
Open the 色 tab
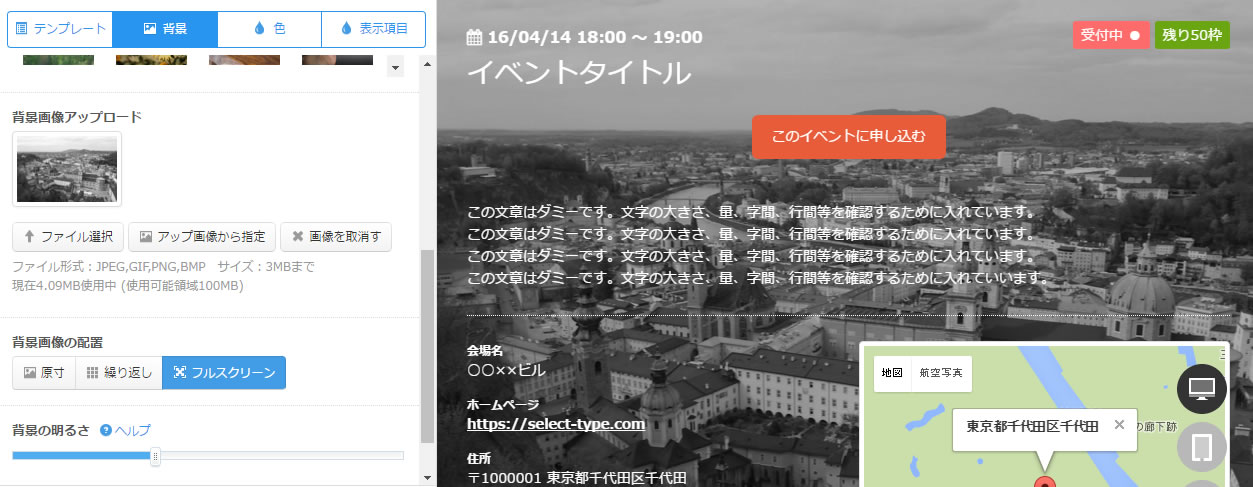(x=269, y=29)
